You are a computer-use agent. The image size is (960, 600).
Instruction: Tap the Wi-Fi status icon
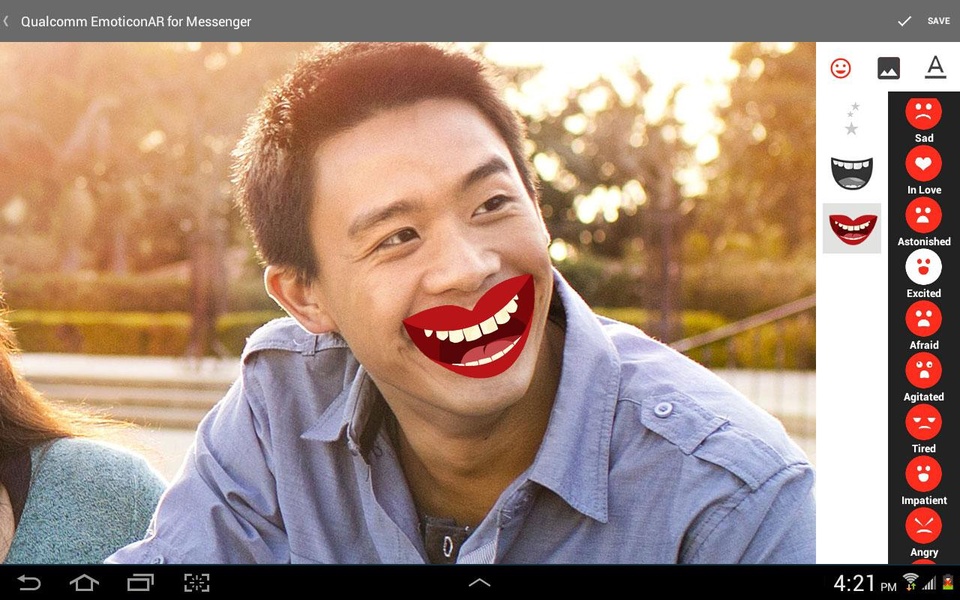[x=911, y=582]
